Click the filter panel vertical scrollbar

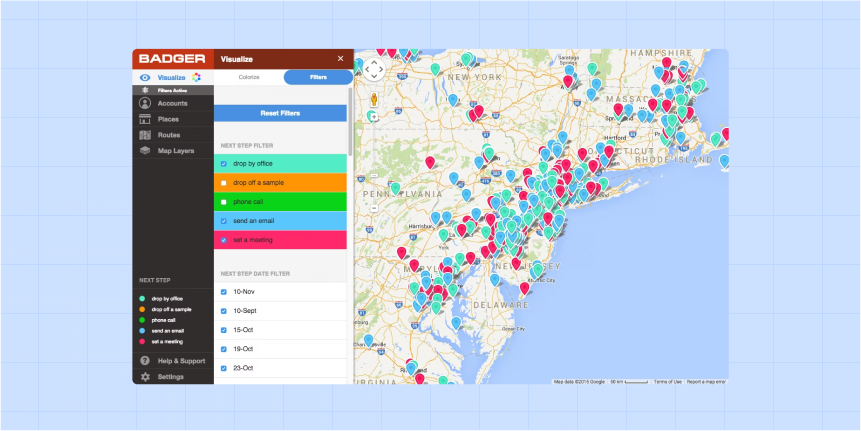pos(350,121)
